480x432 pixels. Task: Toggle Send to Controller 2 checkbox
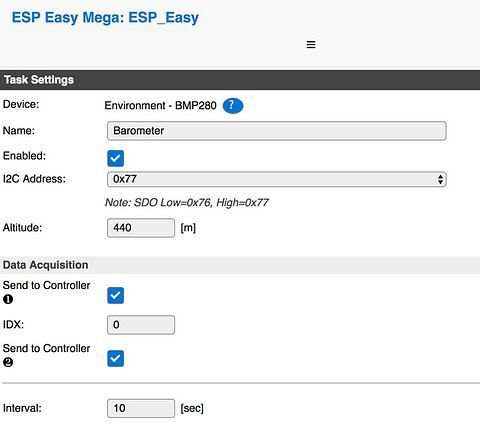tap(115, 358)
